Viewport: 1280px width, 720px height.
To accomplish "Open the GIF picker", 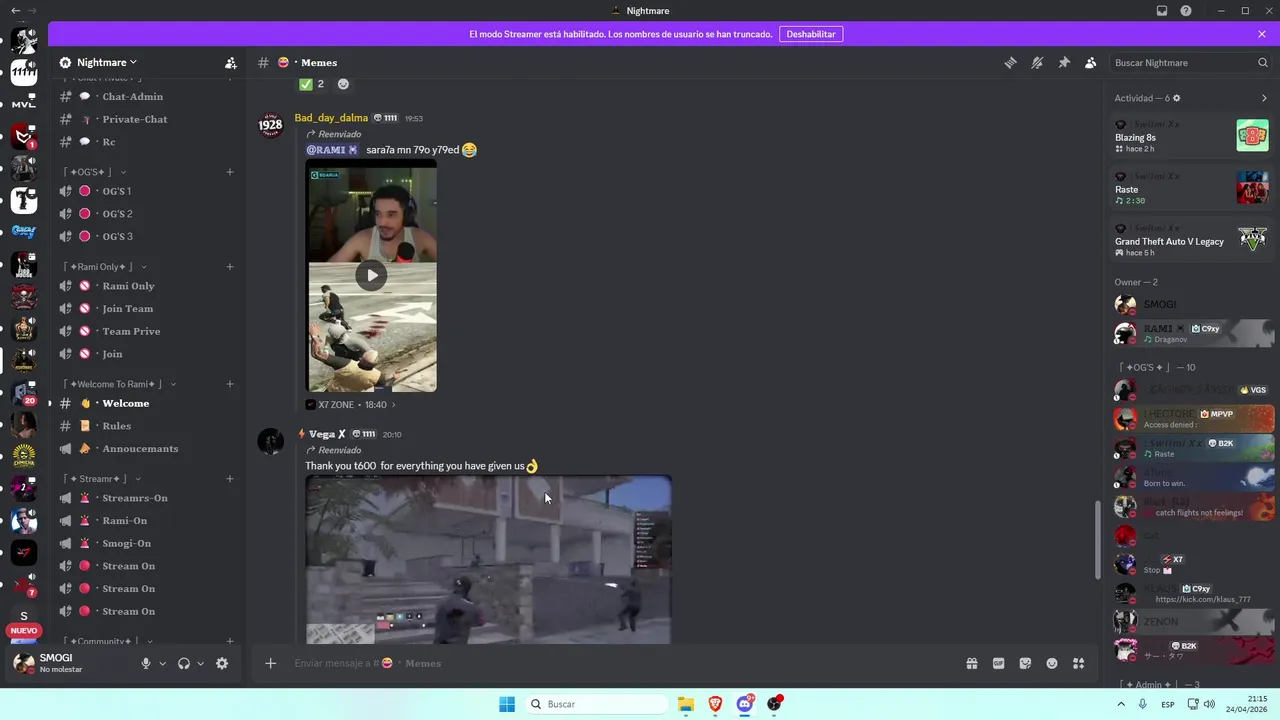I will pos(998,663).
